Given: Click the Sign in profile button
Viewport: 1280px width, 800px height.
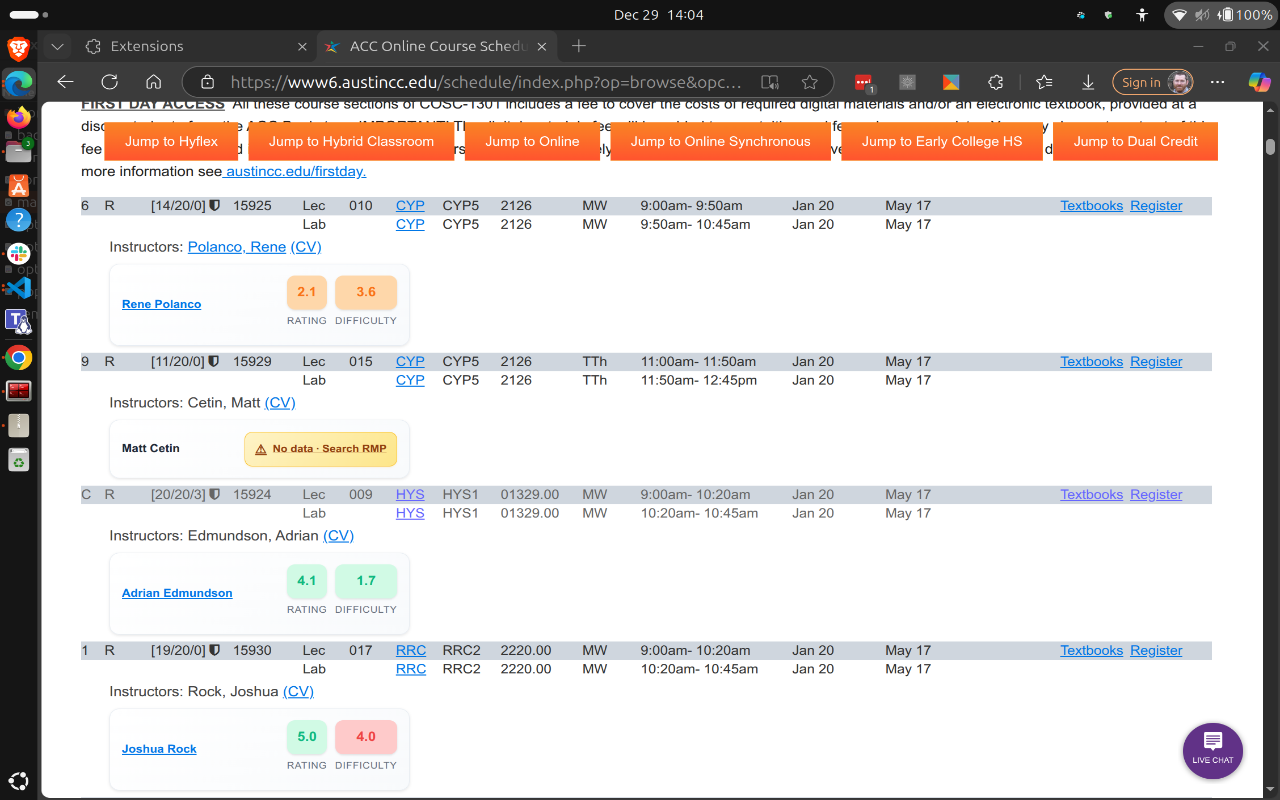Looking at the screenshot, I should point(1155,82).
